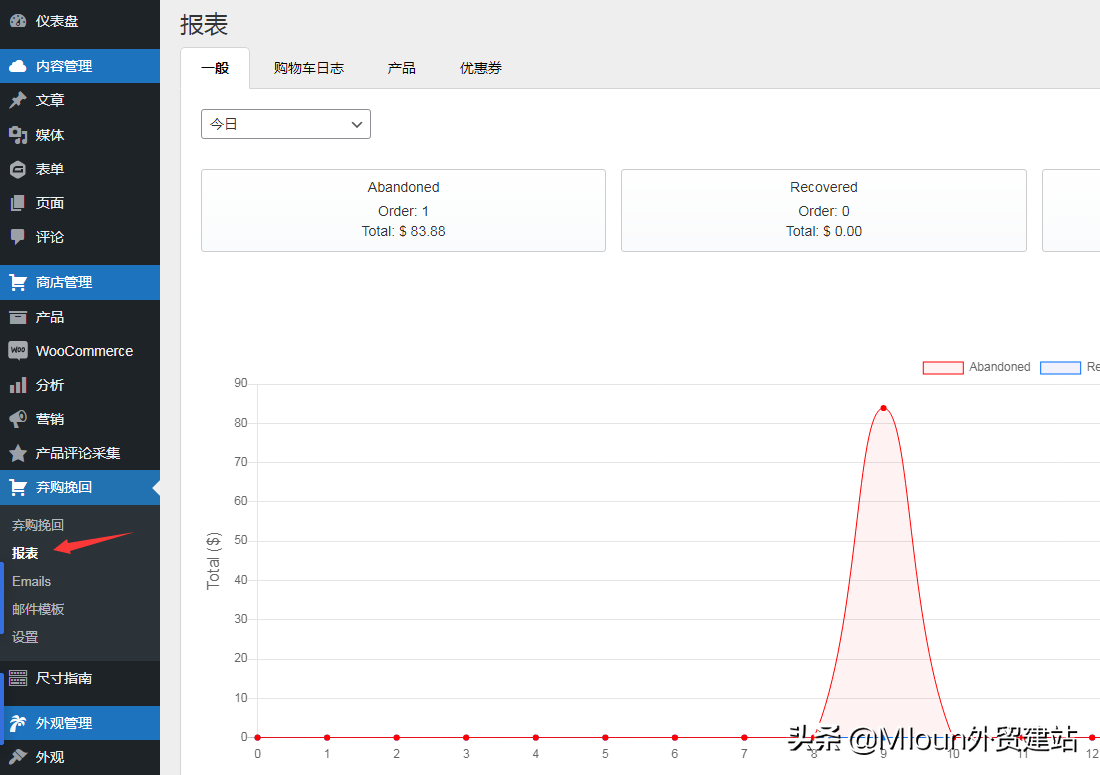Image resolution: width=1100 pixels, height=775 pixels.
Task: Click the cart icon beside 弃购挽回 menu
Action: tap(18, 487)
